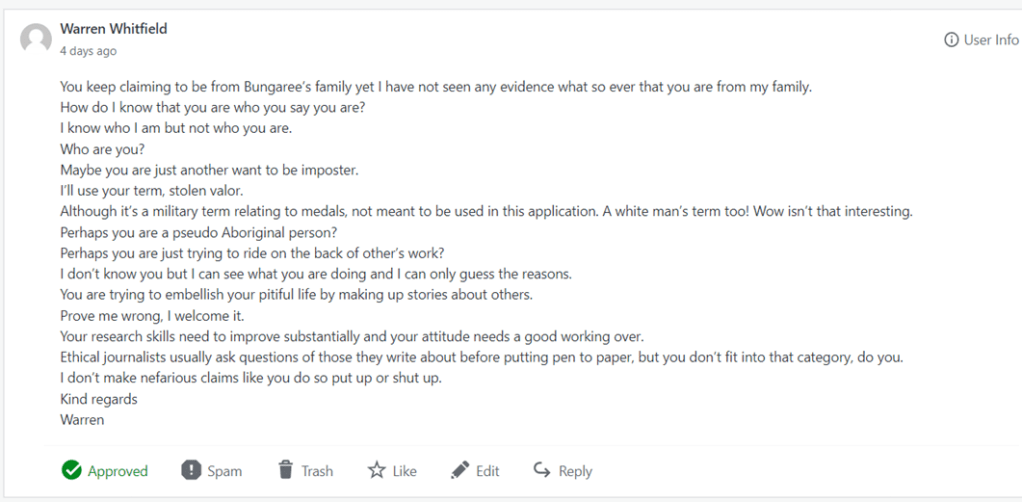The width and height of the screenshot is (1022, 502).
Task: Open the '4 days ago' timestamp
Action: 88,50
